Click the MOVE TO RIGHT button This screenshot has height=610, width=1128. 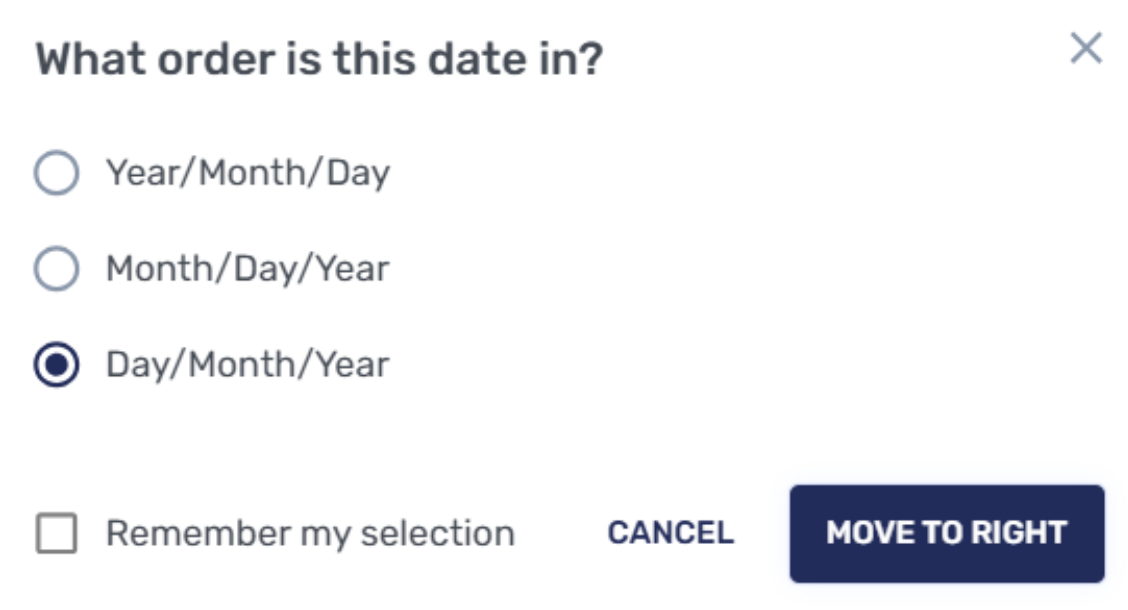[x=946, y=533]
